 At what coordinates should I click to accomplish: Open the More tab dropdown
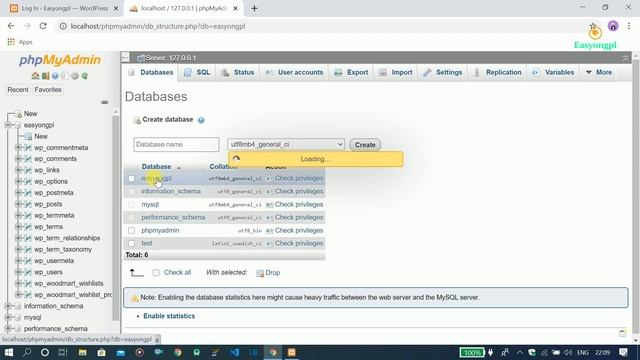598,73
